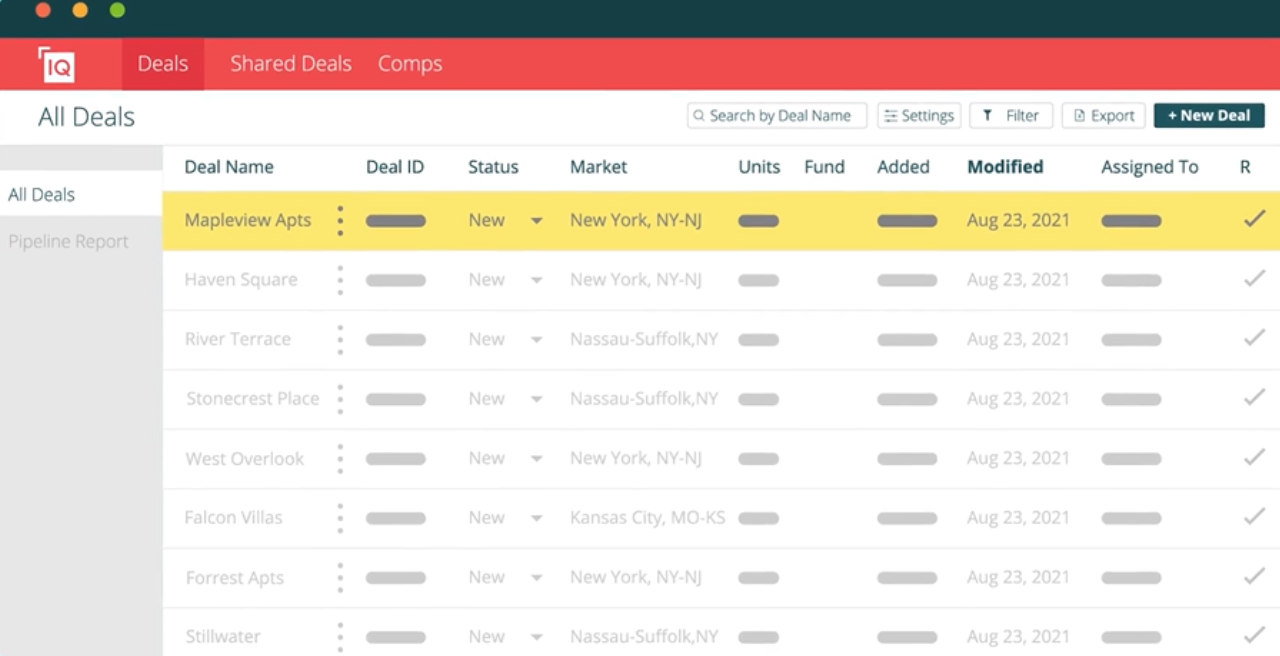Screen dimensions: 1280x656
Task: Open the Settings button
Action: click(x=919, y=116)
